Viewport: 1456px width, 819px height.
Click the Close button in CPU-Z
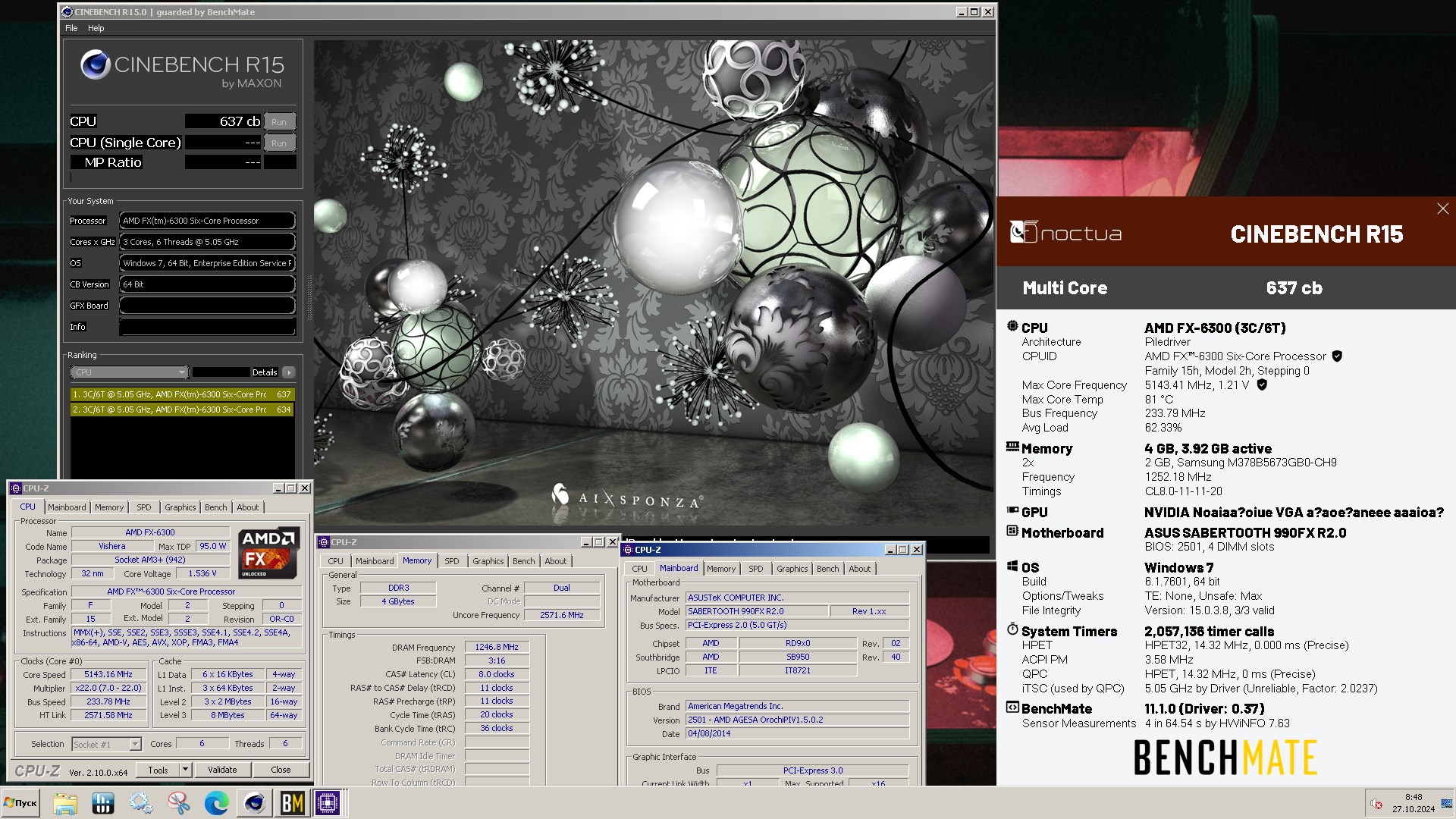281,770
